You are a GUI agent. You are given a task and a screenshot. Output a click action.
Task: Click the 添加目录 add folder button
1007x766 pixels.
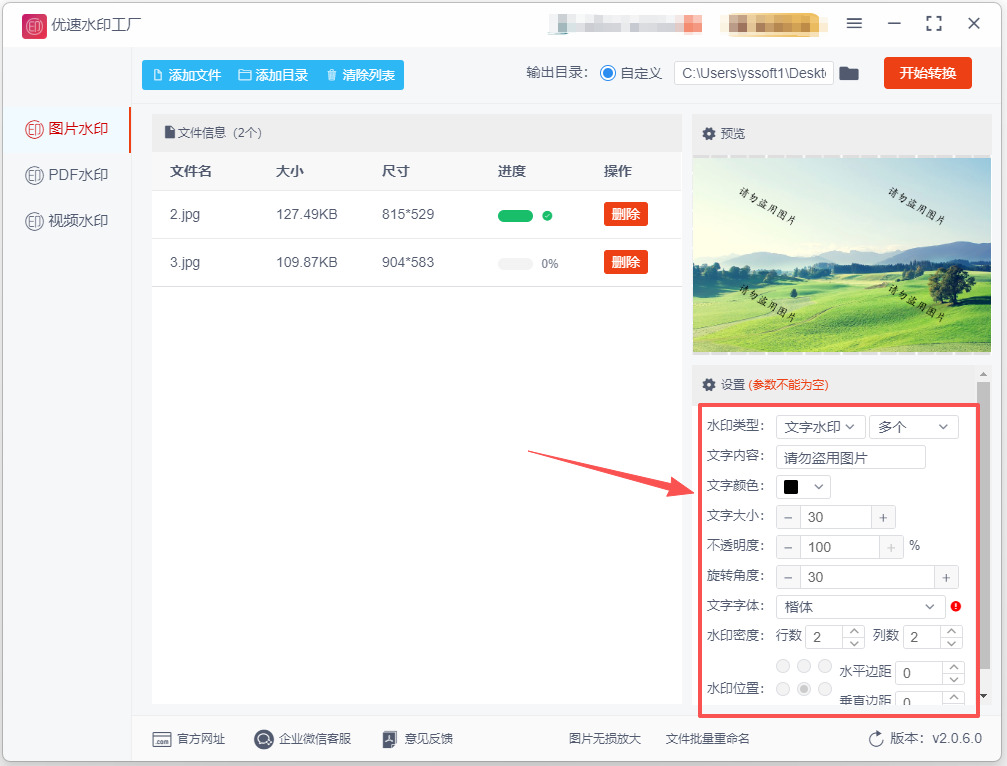point(274,75)
